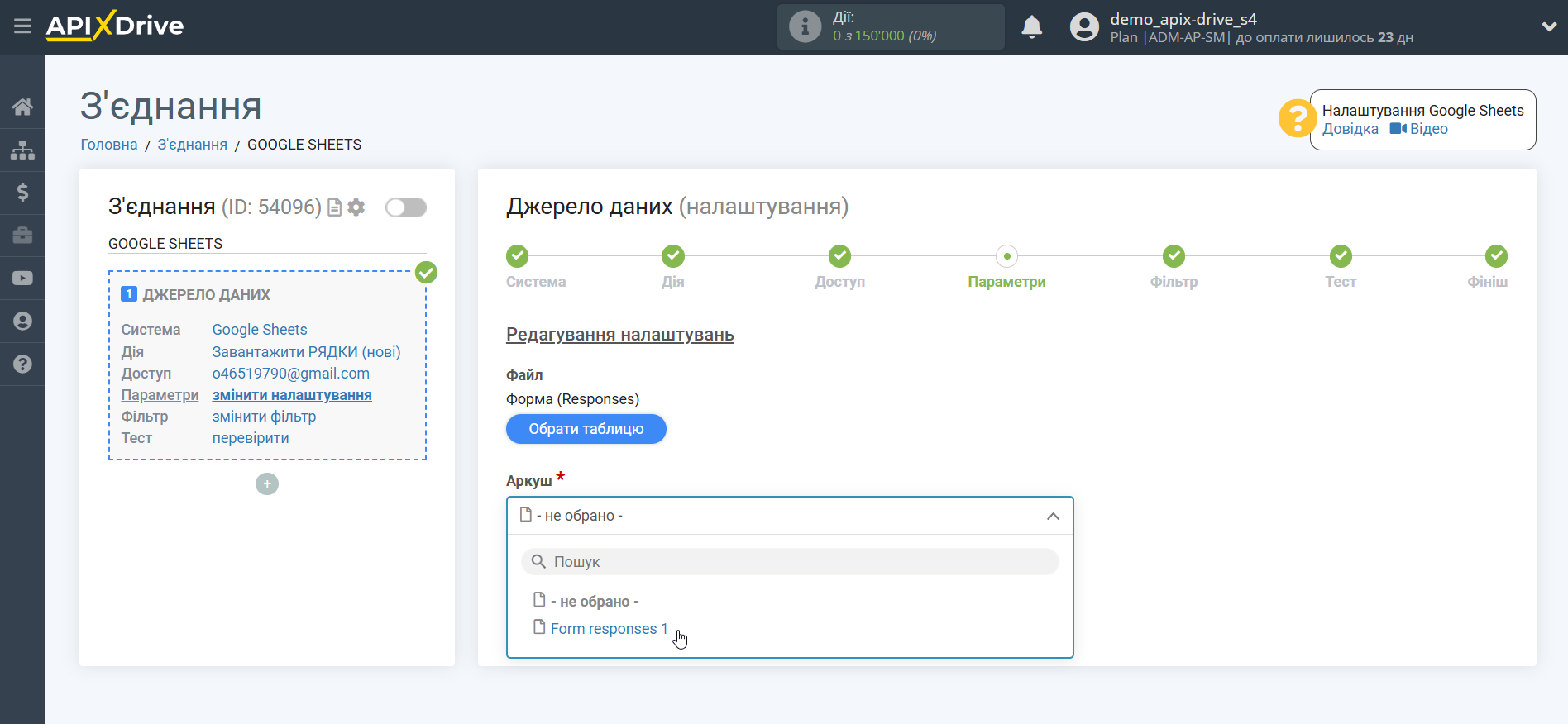
Task: Click the Обрати таблицю button
Action: pos(586,429)
